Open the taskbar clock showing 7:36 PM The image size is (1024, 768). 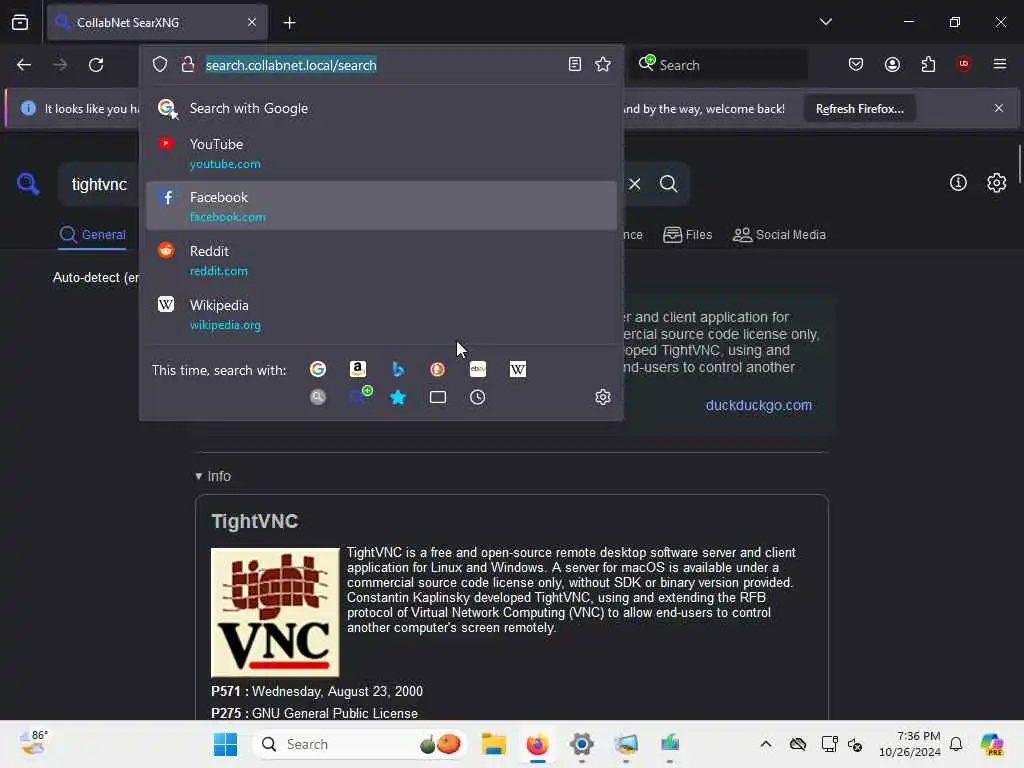point(910,744)
